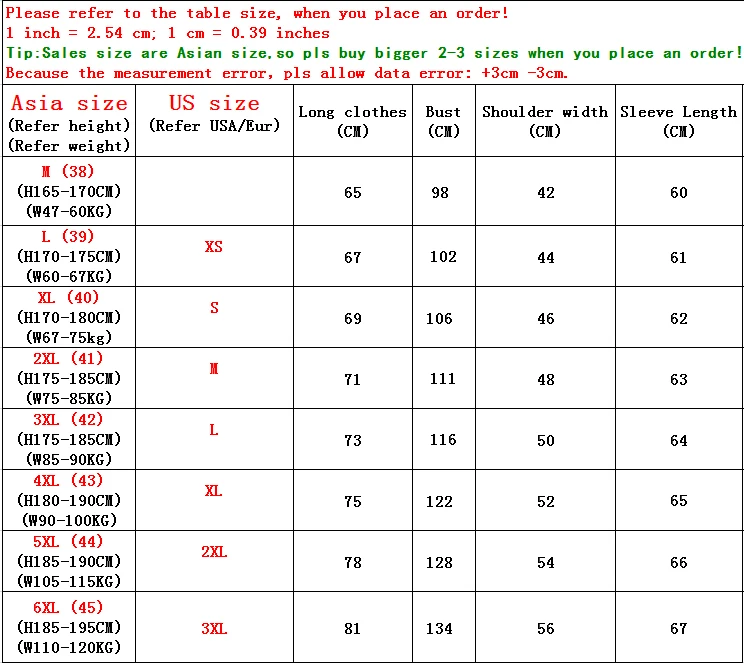
Task: Click the sleeve length value '65' in 4XL row
Action: click(x=679, y=501)
